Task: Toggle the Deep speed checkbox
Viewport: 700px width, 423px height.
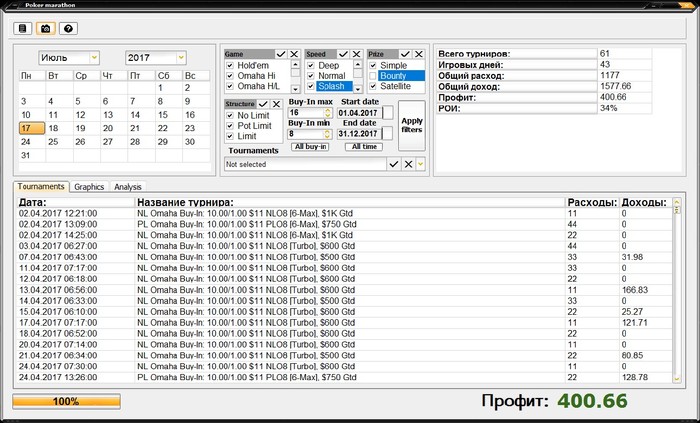Action: click(311, 66)
